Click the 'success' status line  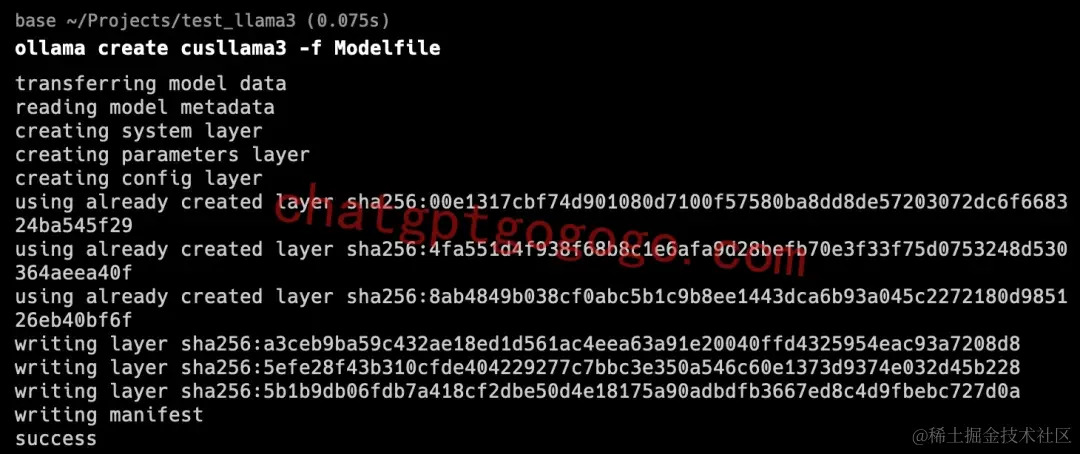point(56,439)
